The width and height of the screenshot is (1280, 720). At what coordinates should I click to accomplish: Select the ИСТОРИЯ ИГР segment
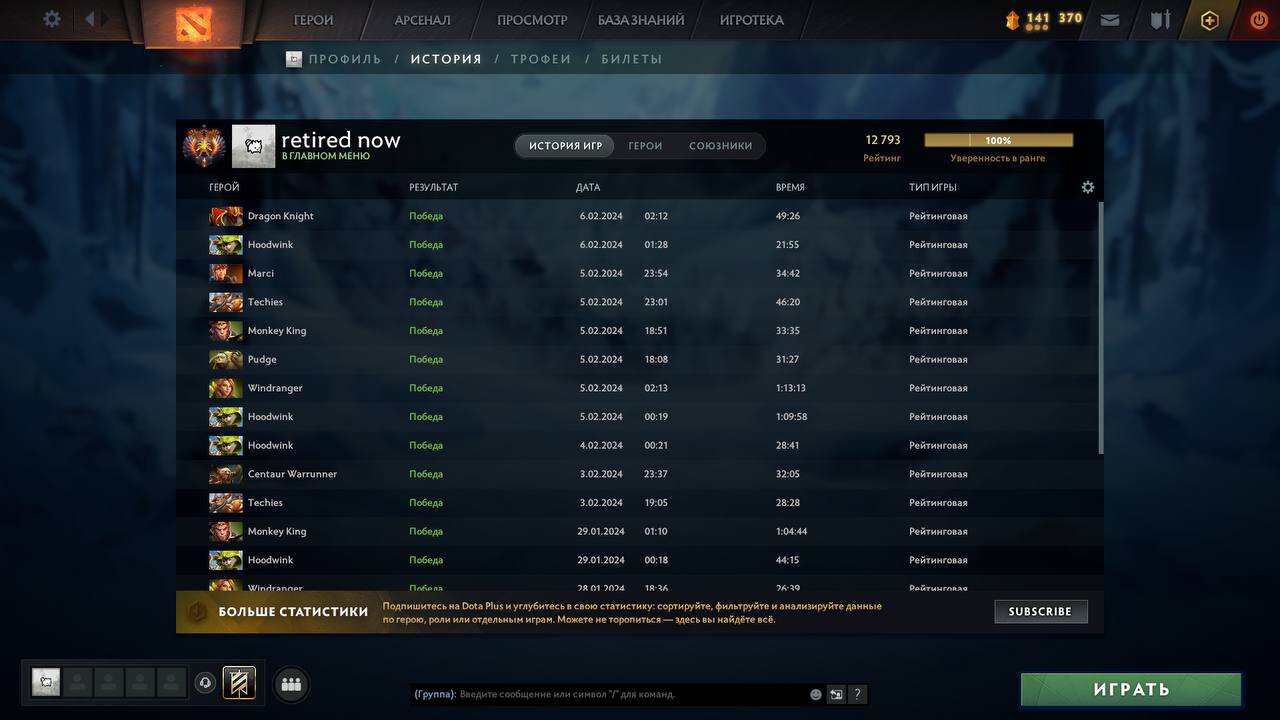(x=566, y=146)
